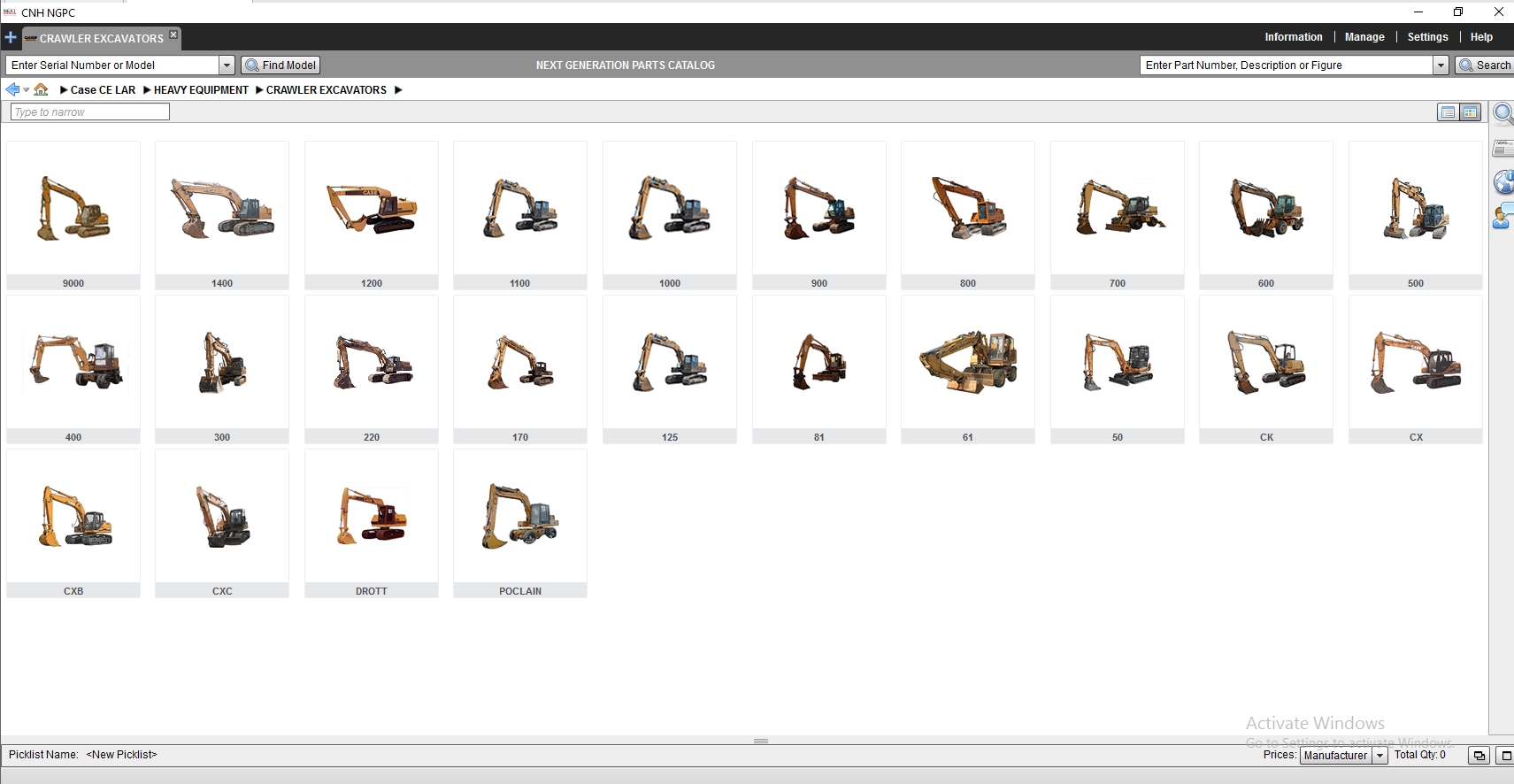Expand the arrow before CRAWLER EXCAVATORS breadcrumb
The height and width of the screenshot is (784, 1514).
pyautogui.click(x=259, y=90)
